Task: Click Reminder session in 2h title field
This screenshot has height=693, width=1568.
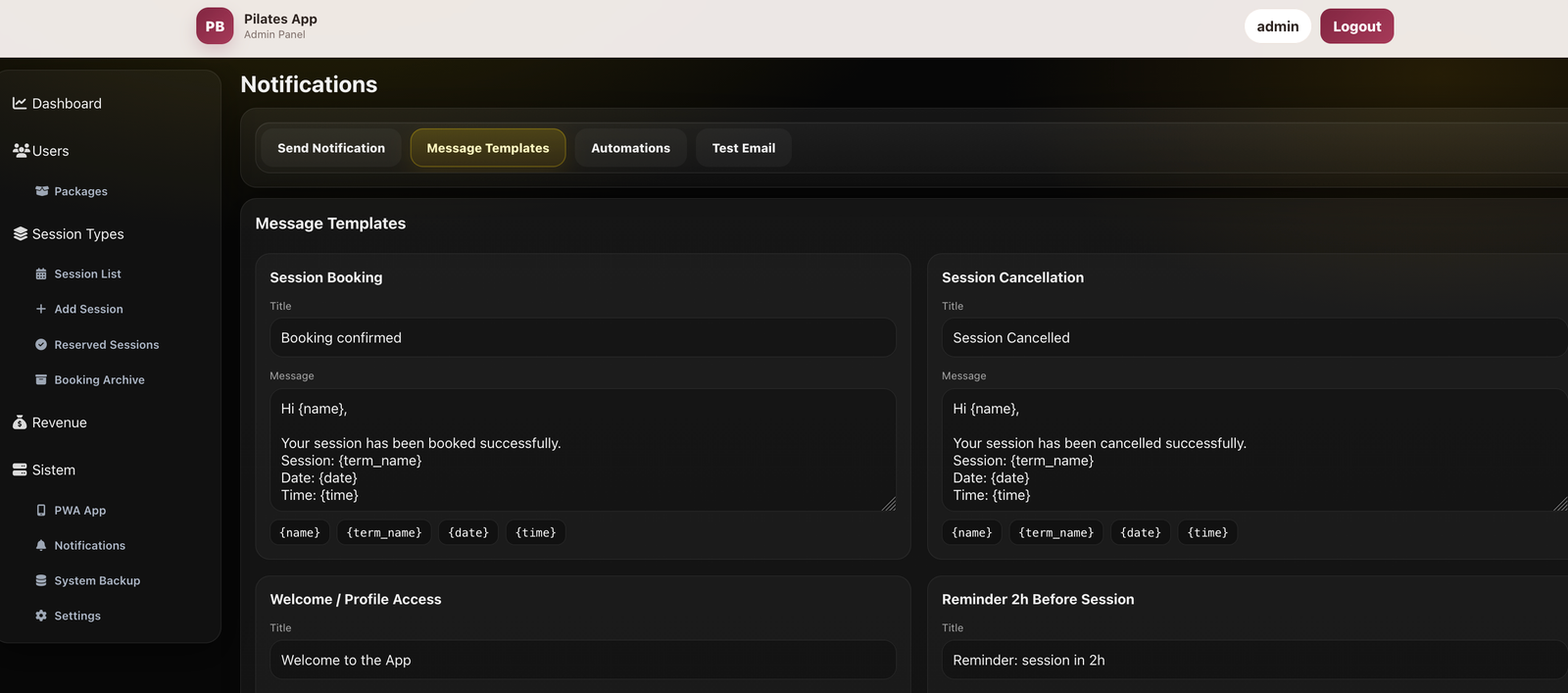Action: point(1254,660)
